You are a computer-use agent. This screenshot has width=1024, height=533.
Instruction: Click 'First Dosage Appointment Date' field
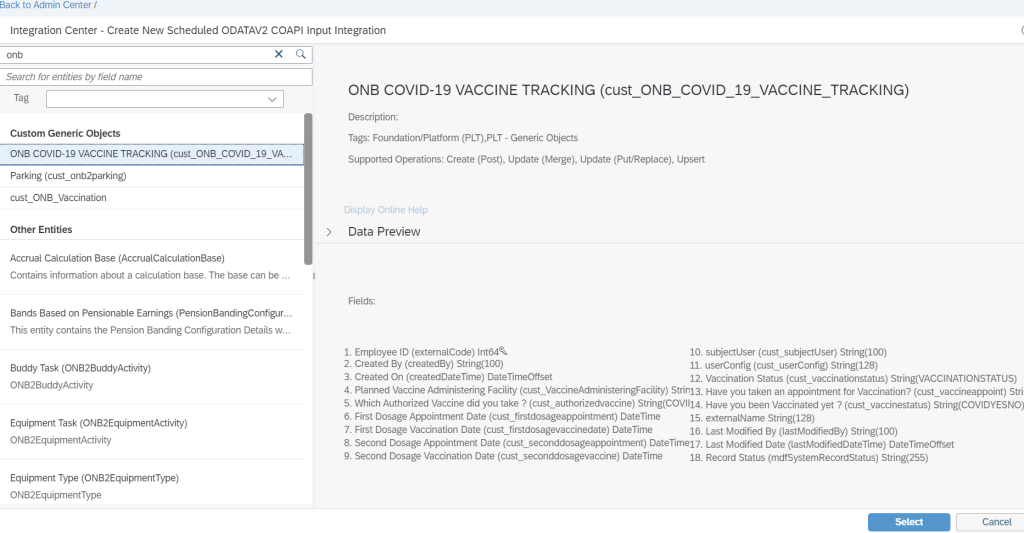502,416
